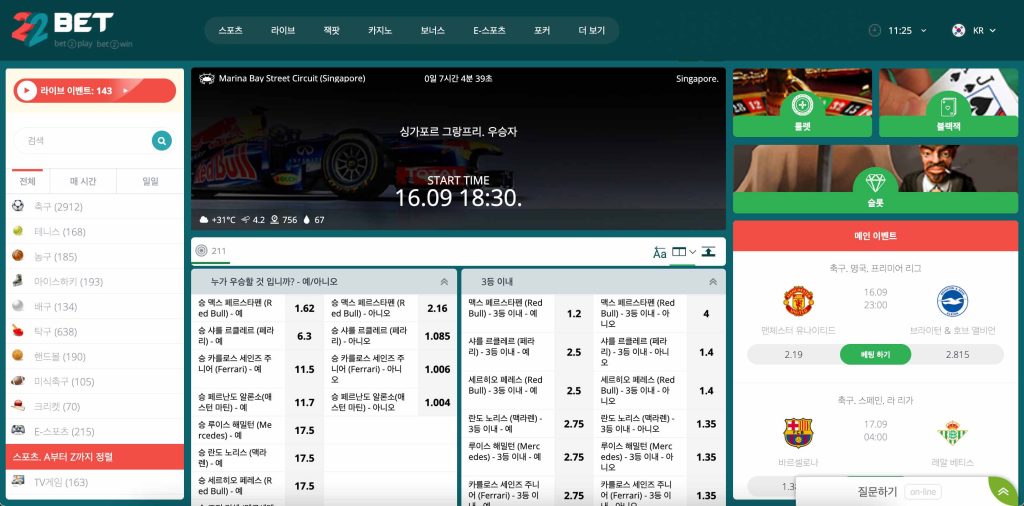1024x506 pixels.
Task: Open the 슬롯 diamond icon
Action: pyautogui.click(x=875, y=181)
